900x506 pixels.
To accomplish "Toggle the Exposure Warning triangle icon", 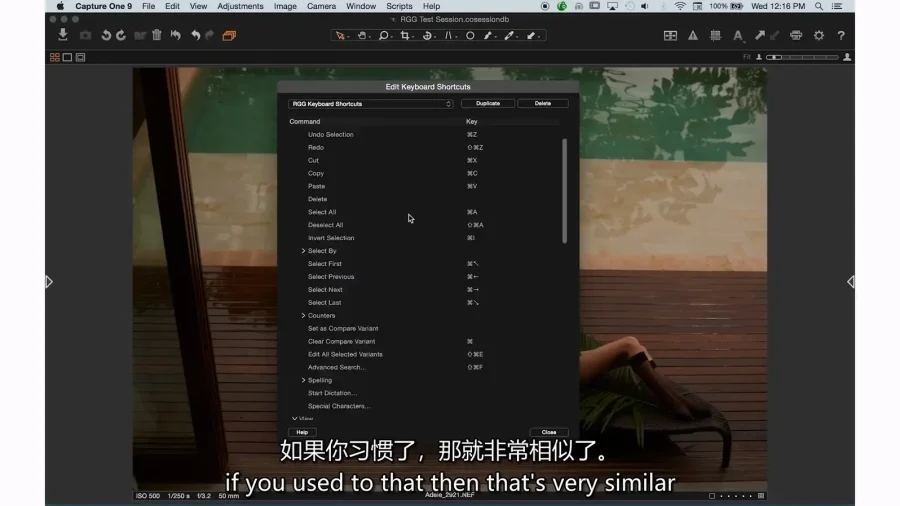I will pyautogui.click(x=693, y=36).
